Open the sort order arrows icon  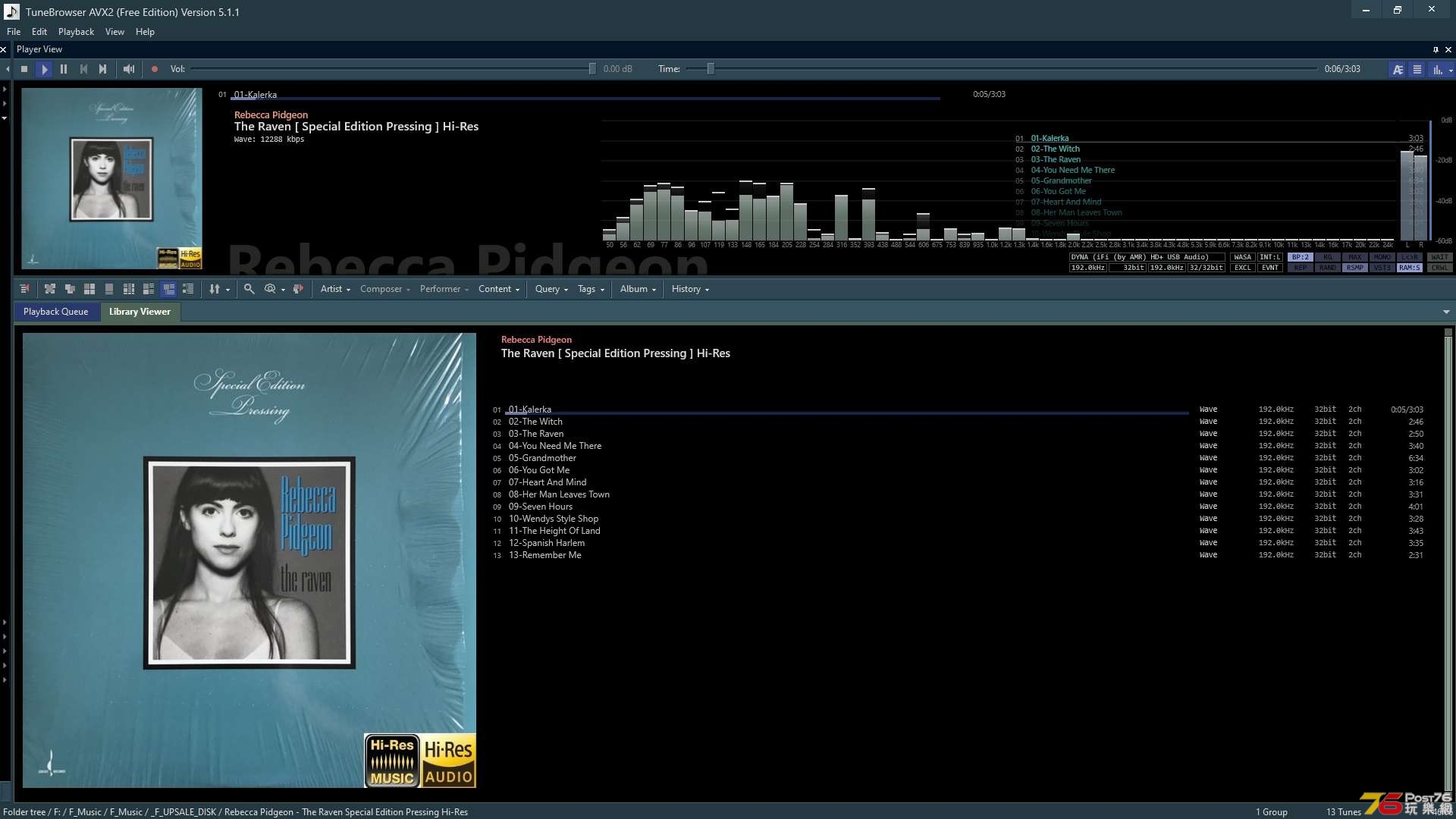(x=215, y=289)
